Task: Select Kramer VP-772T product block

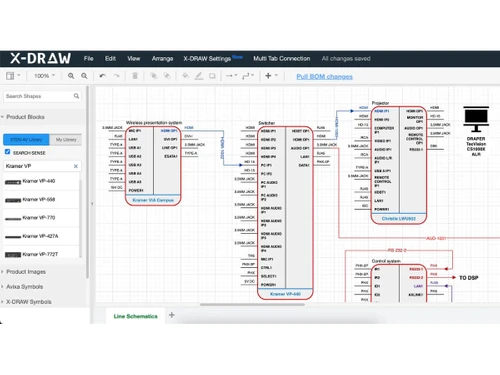Action: [42, 254]
